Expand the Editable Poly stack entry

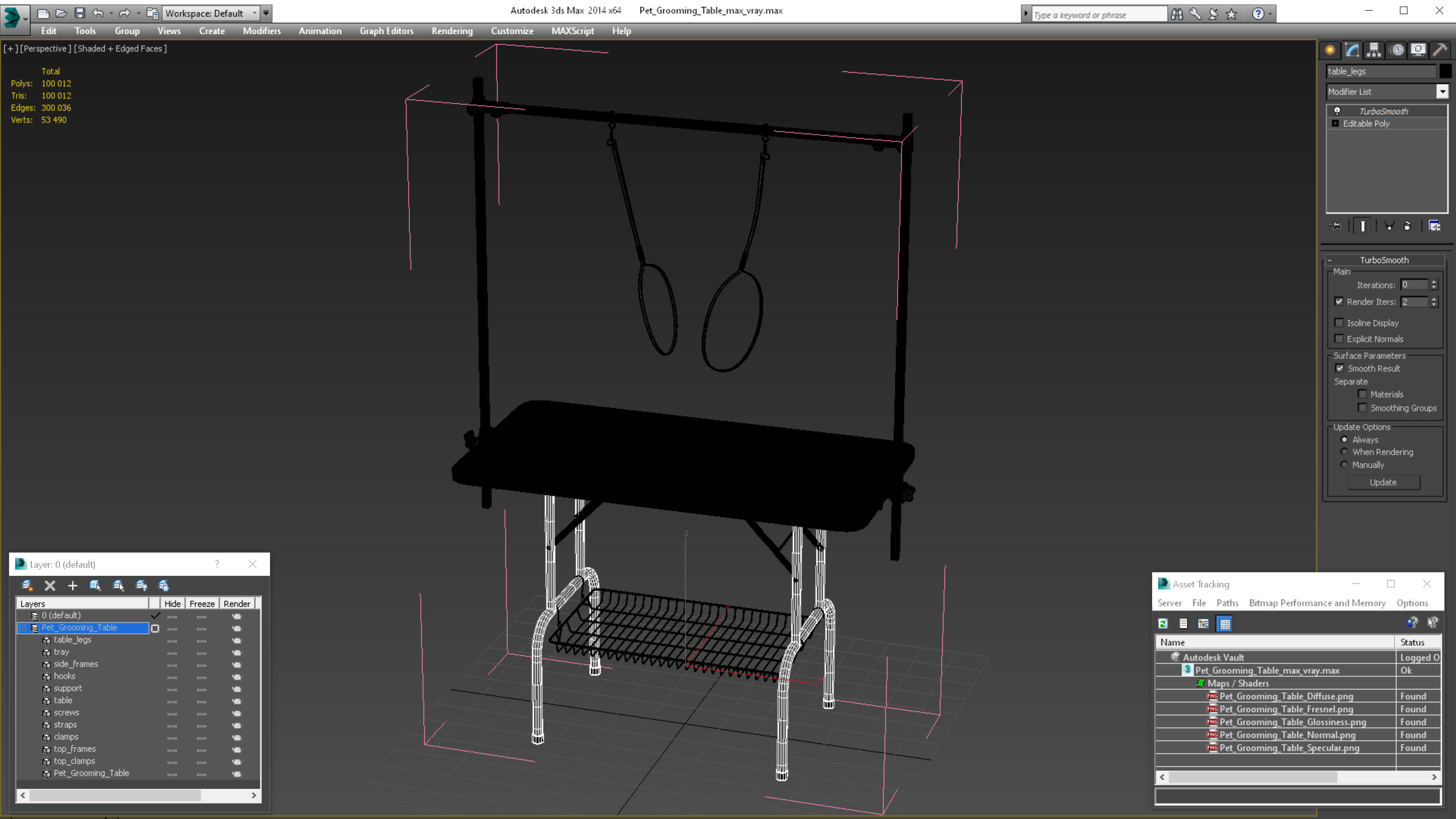(1335, 123)
